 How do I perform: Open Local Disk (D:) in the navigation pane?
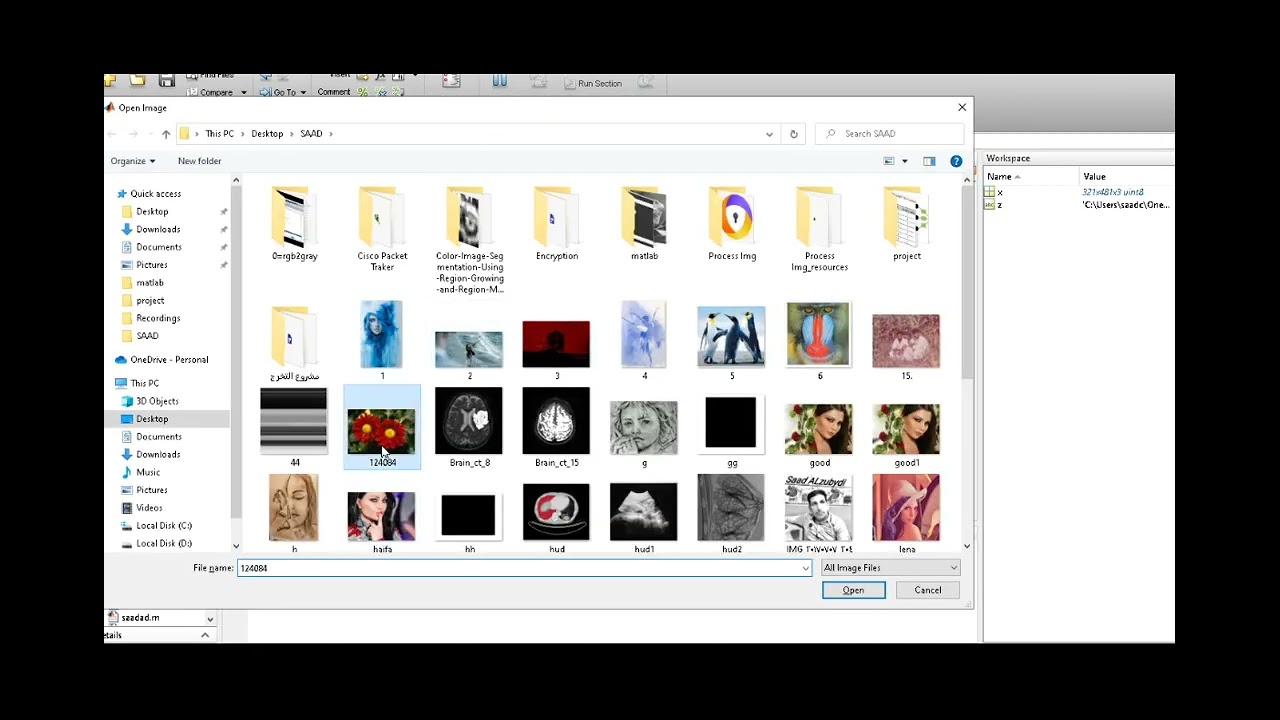[x=164, y=544]
